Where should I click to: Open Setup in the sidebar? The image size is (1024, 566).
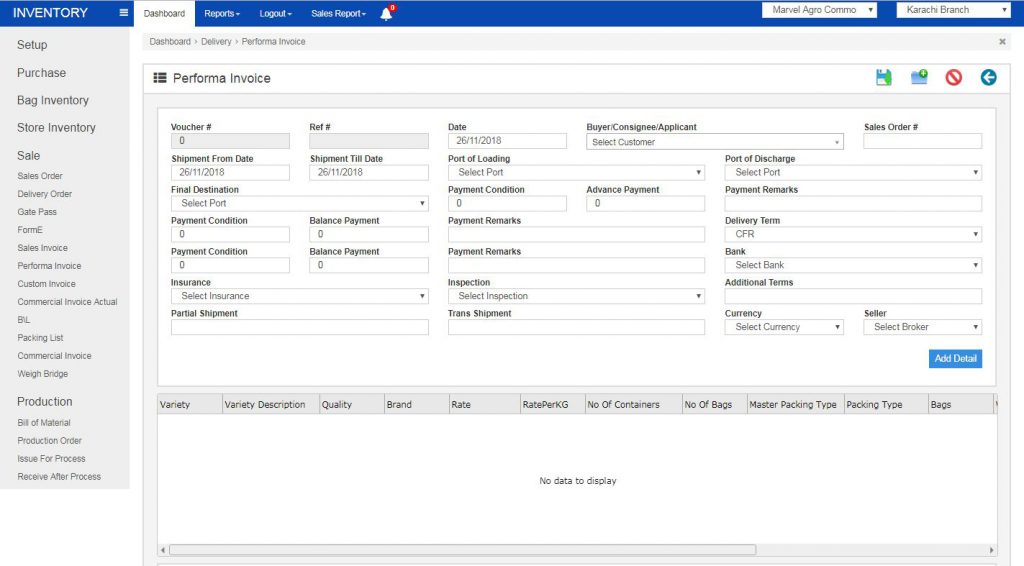pyautogui.click(x=32, y=45)
